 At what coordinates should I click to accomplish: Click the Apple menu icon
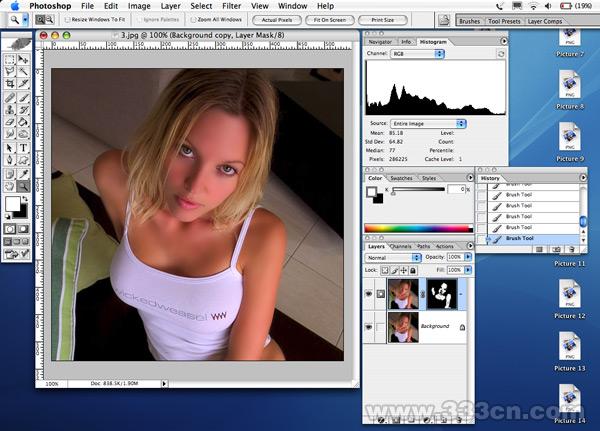tap(14, 6)
